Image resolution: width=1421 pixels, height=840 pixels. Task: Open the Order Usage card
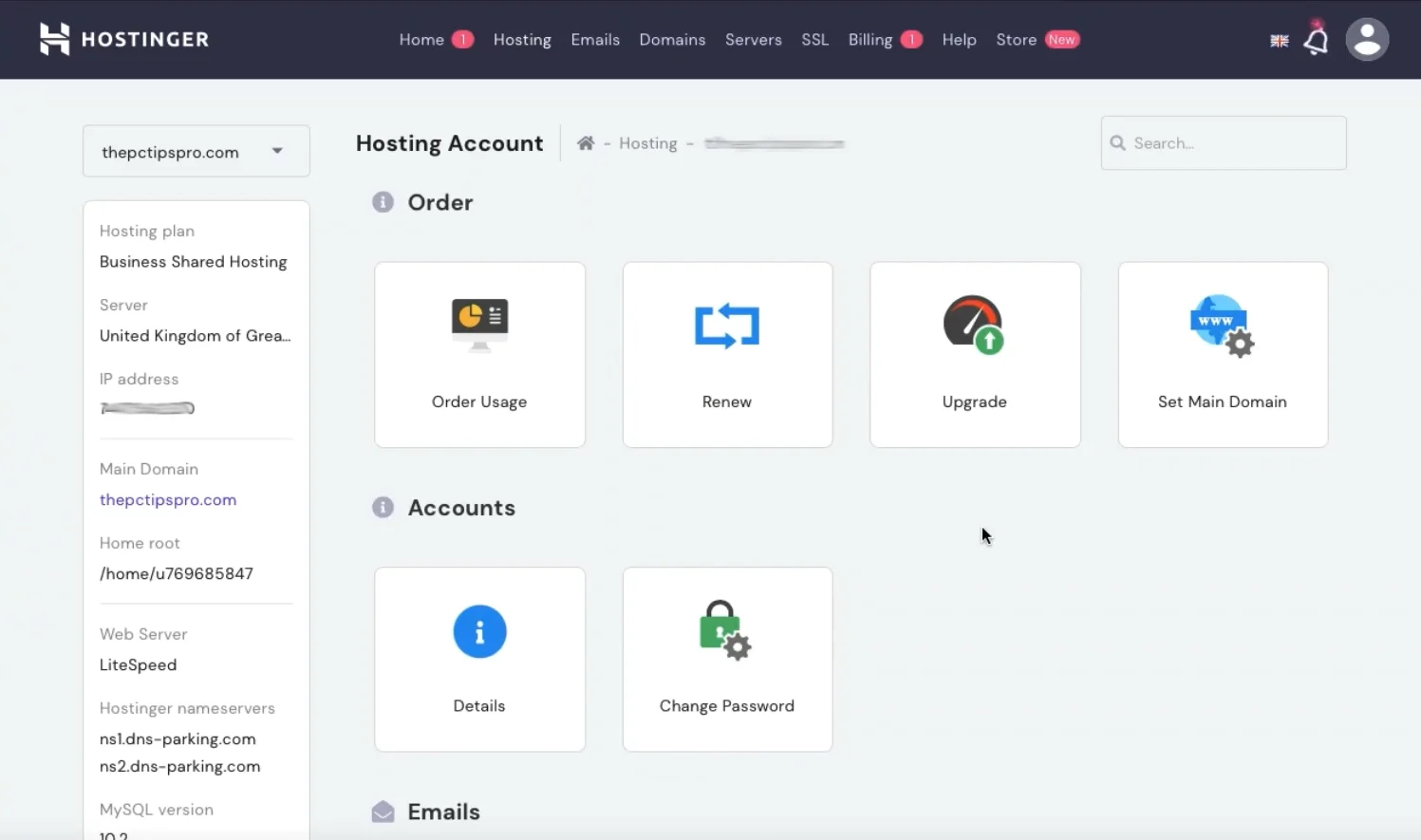coord(479,355)
